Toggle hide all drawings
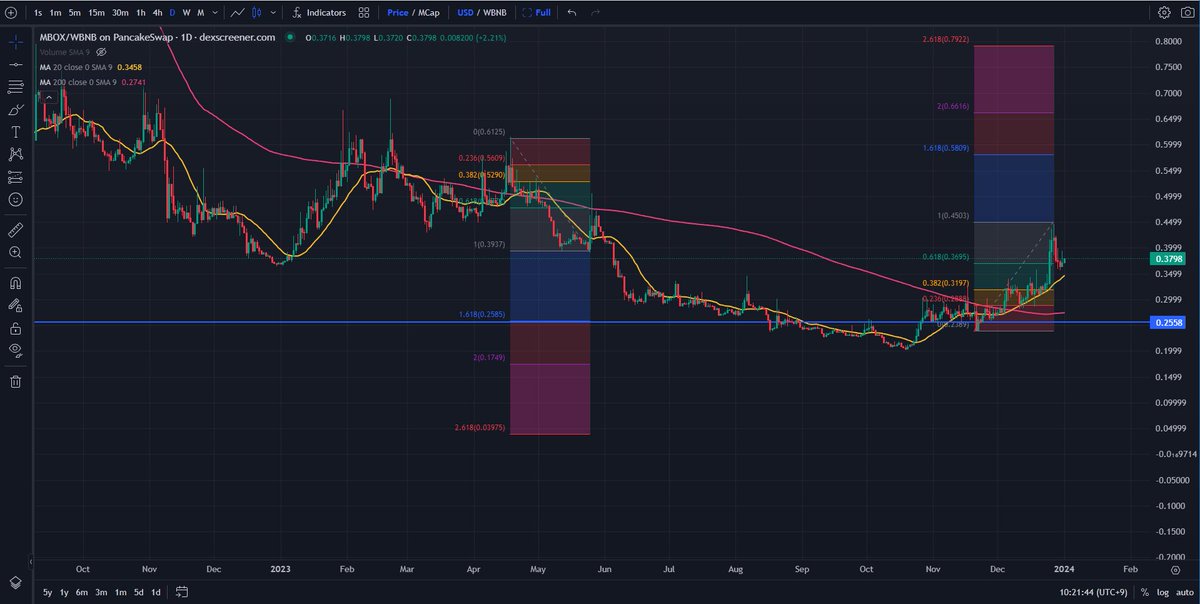 click(15, 350)
